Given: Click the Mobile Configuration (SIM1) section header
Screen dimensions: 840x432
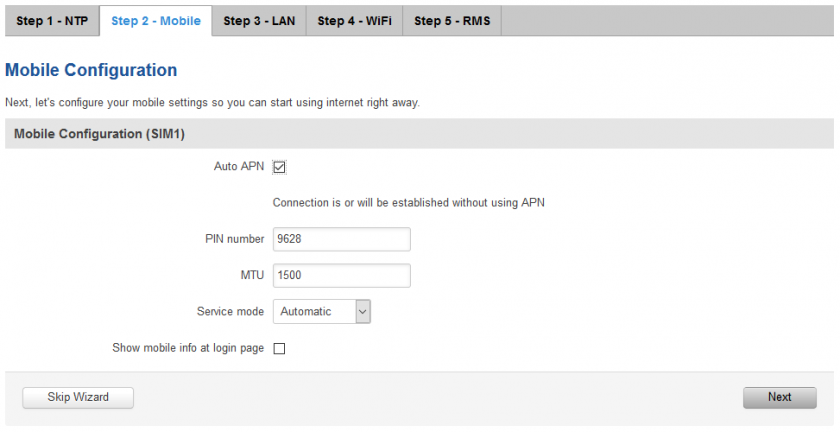Looking at the screenshot, I should pyautogui.click(x=99, y=134).
